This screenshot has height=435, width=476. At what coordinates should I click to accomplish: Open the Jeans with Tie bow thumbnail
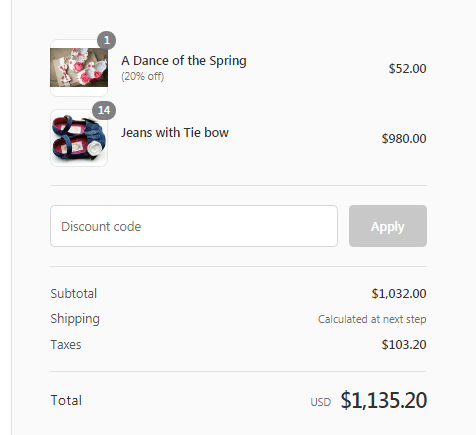tap(79, 138)
